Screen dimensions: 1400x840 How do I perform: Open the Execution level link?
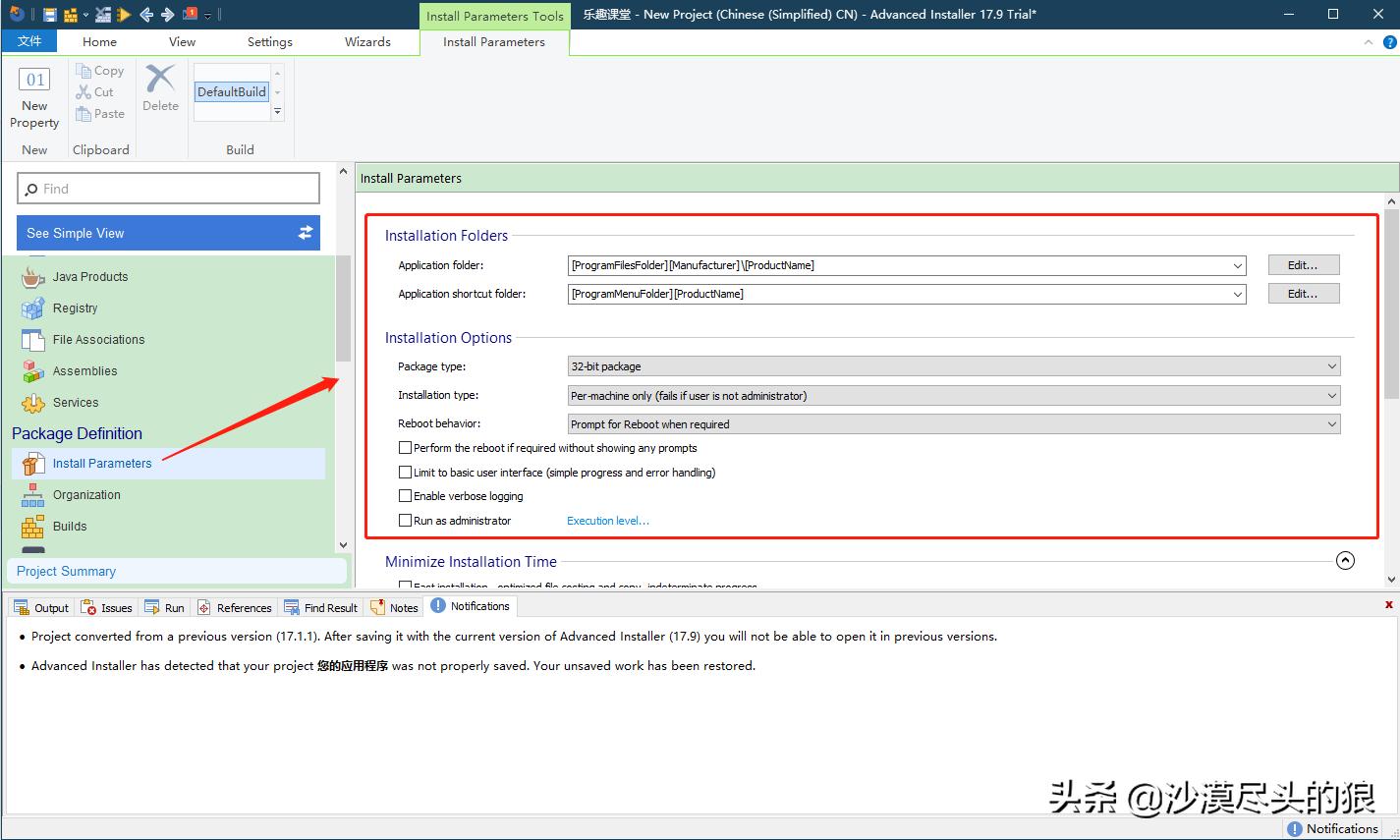click(x=608, y=521)
